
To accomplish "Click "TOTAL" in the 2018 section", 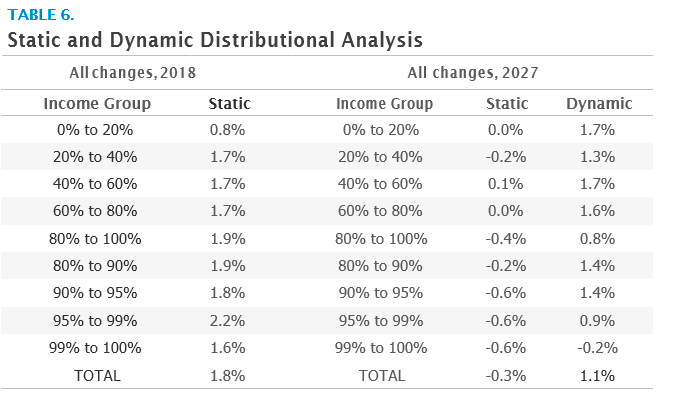I will pyautogui.click(x=97, y=376).
